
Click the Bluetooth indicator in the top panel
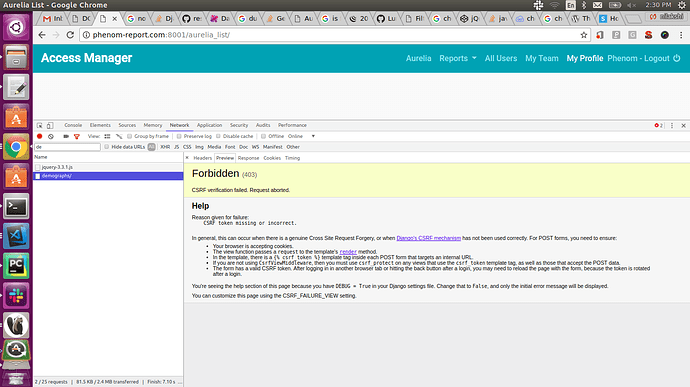pos(584,5)
